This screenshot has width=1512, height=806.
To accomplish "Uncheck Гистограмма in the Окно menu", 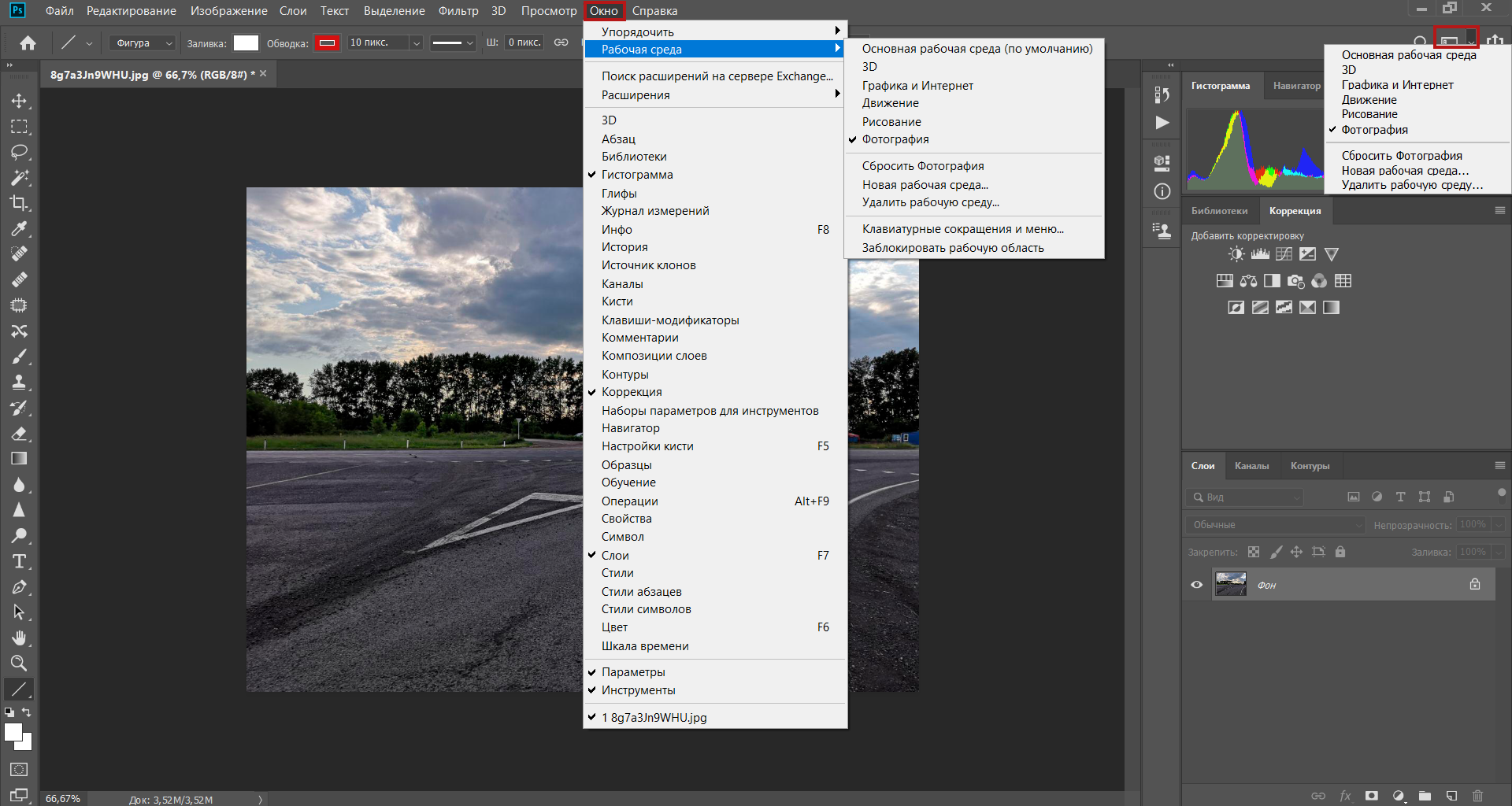I will (x=636, y=175).
